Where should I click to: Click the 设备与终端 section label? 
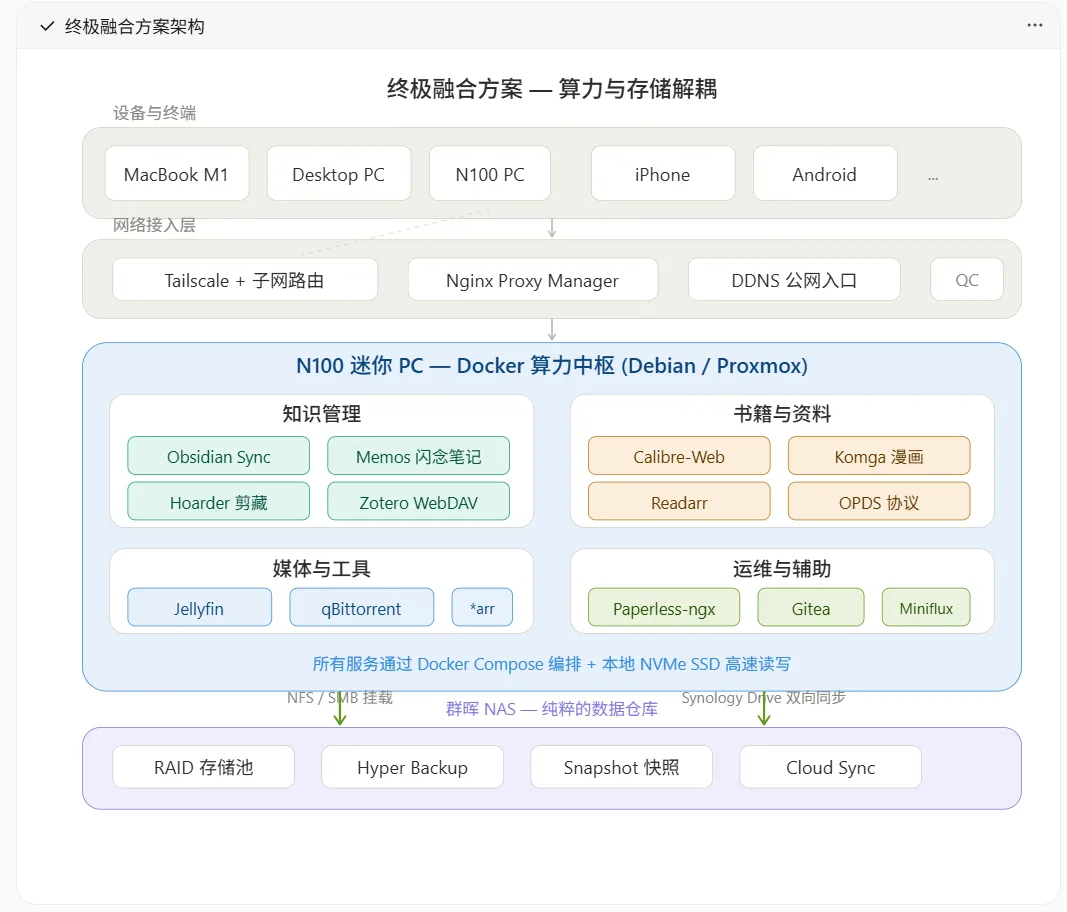(154, 113)
